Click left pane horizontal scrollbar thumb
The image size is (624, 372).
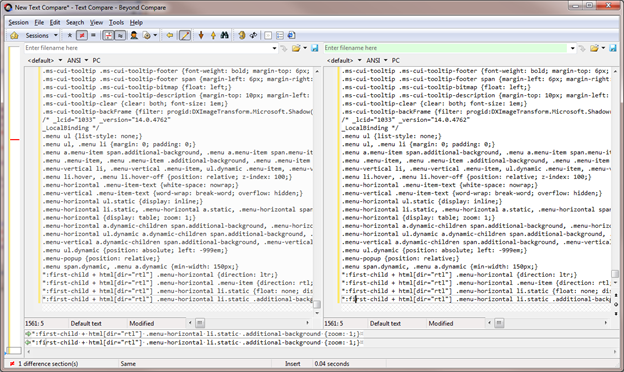200,323
